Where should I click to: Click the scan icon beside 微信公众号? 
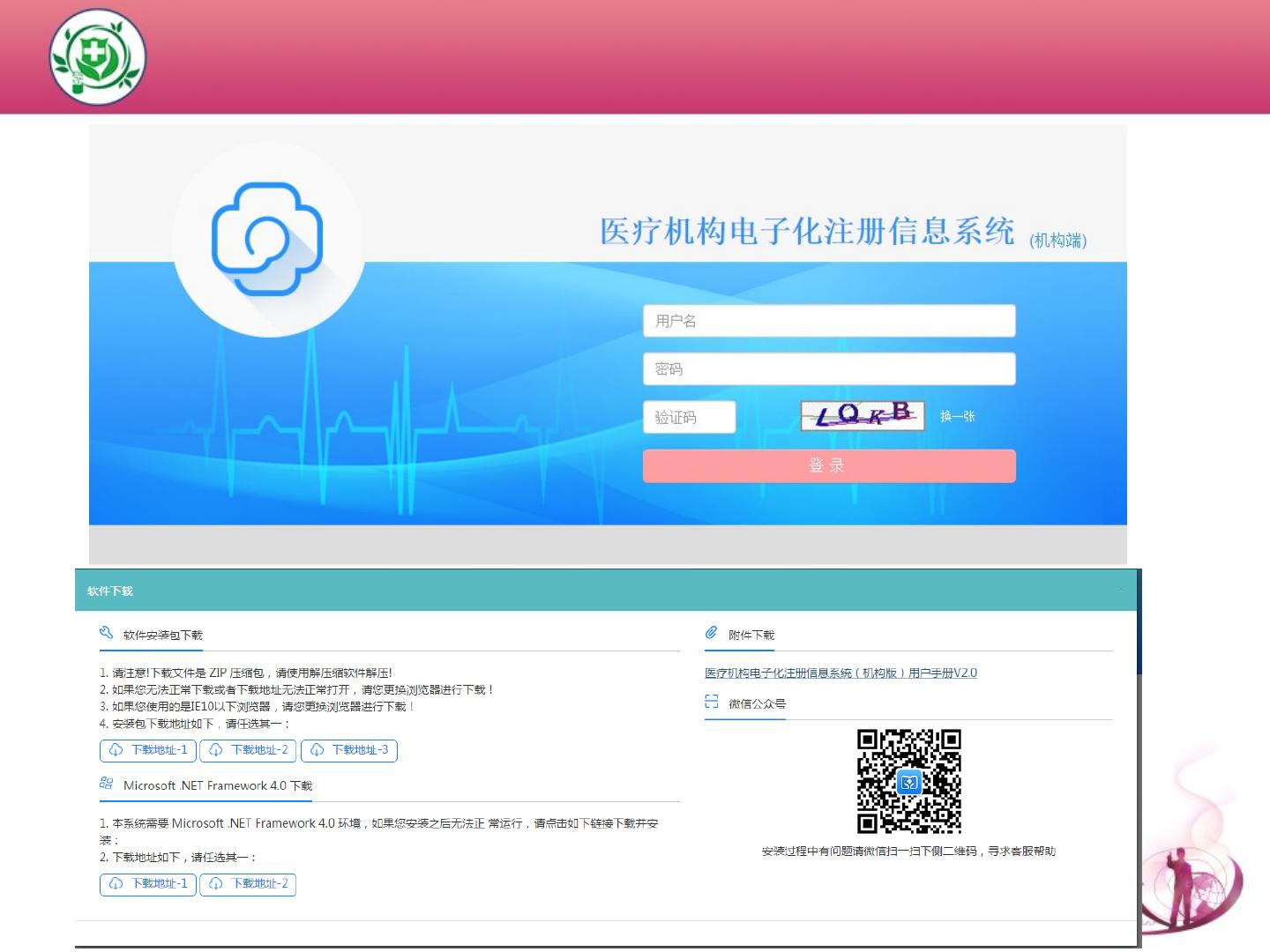pyautogui.click(x=712, y=702)
